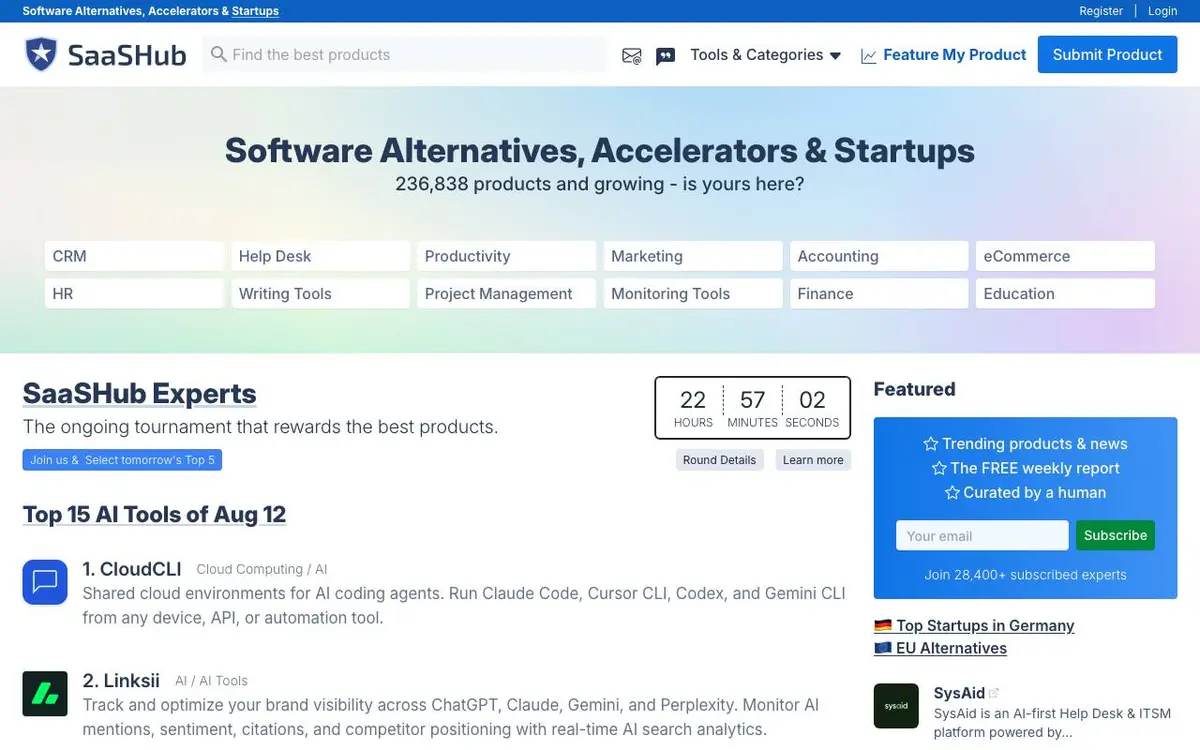
Task: Click Join 28,400+ subscribed experts text
Action: tap(1025, 575)
